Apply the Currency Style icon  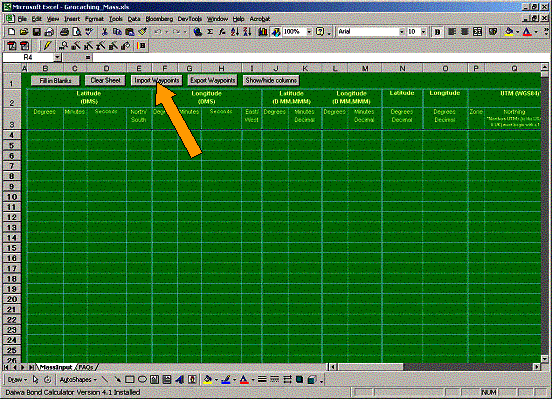pyautogui.click(x=493, y=32)
